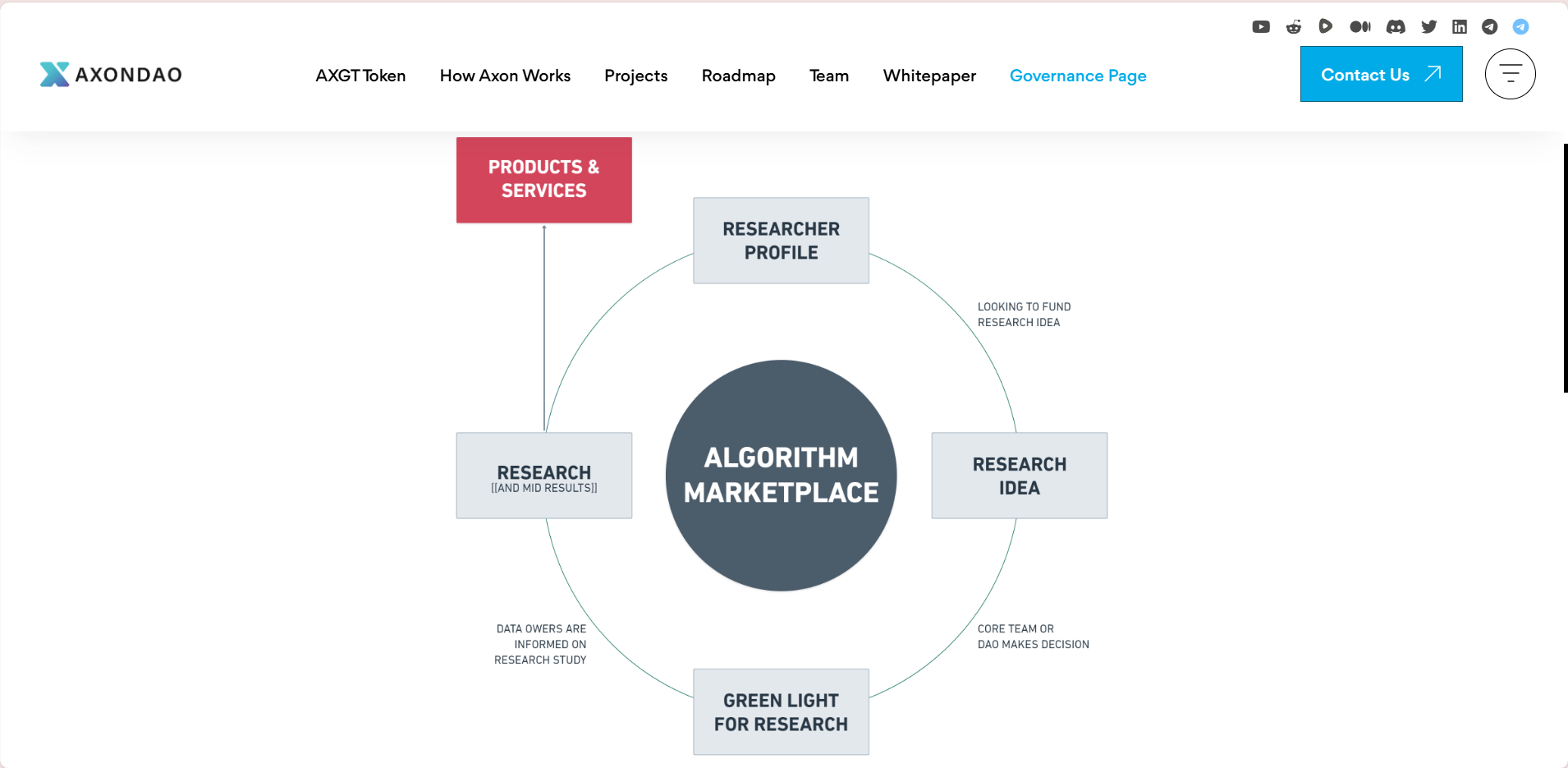The width and height of the screenshot is (1568, 768).
Task: Go to How Axon Works
Action: click(x=505, y=76)
